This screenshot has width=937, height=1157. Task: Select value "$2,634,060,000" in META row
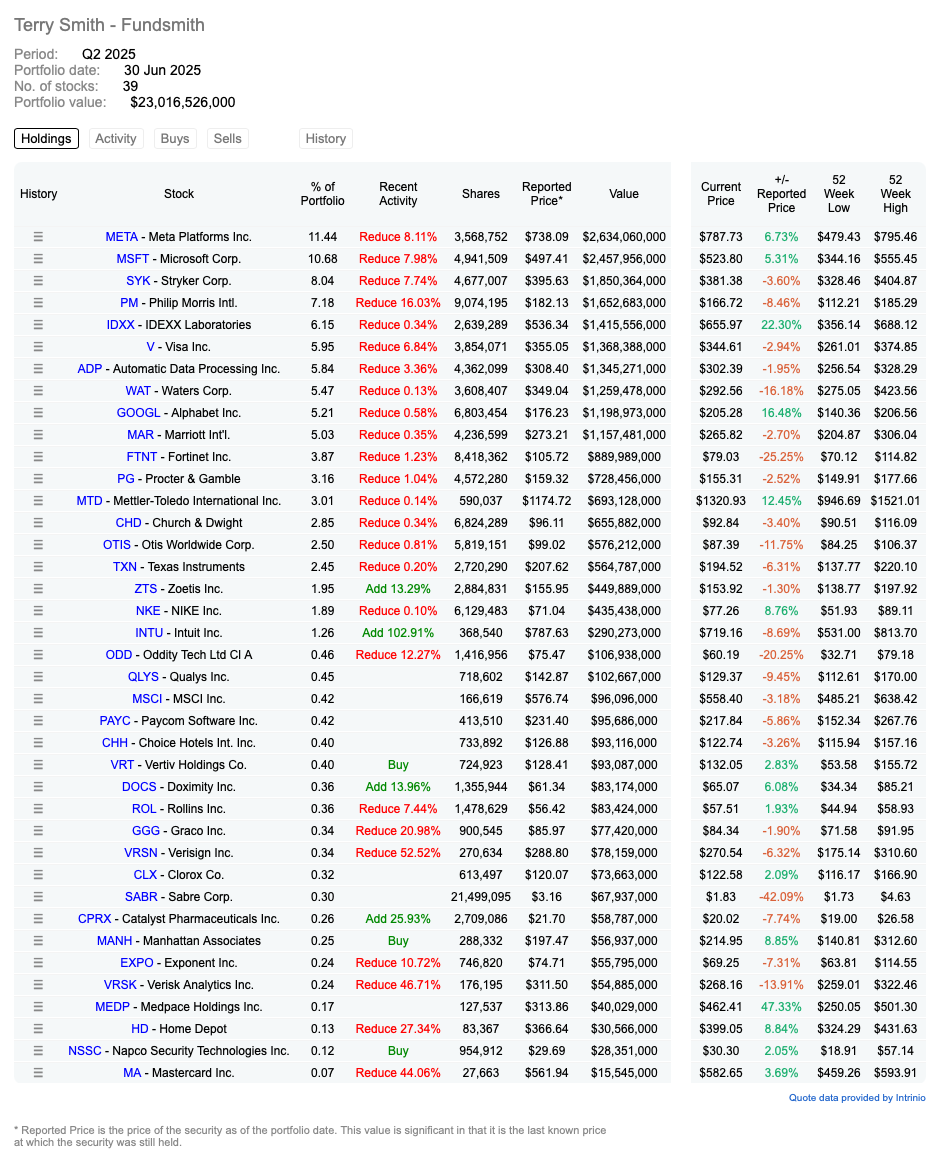coord(624,237)
